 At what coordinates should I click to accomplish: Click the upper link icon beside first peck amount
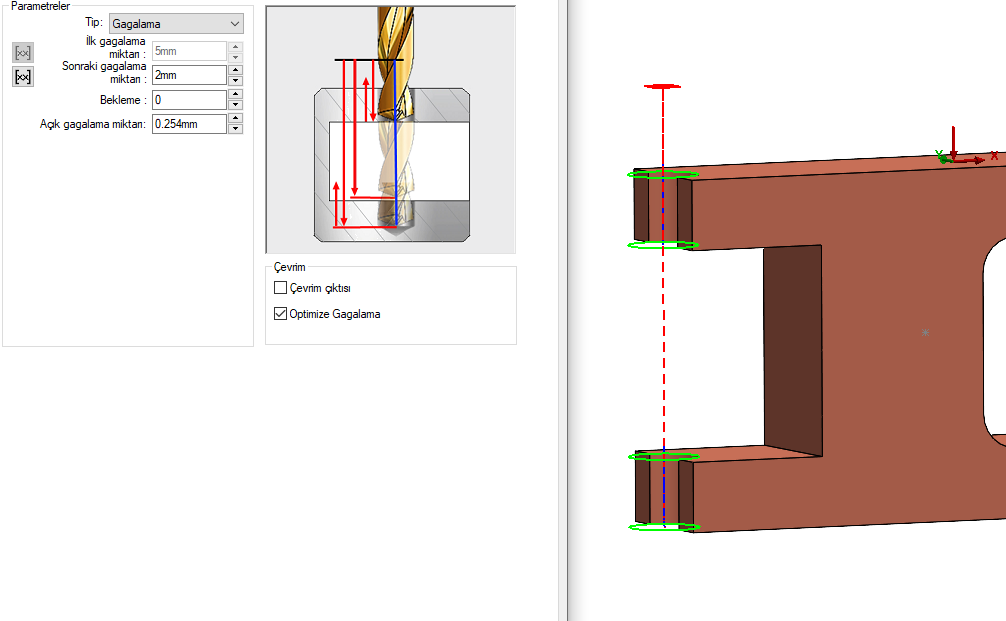click(x=23, y=52)
